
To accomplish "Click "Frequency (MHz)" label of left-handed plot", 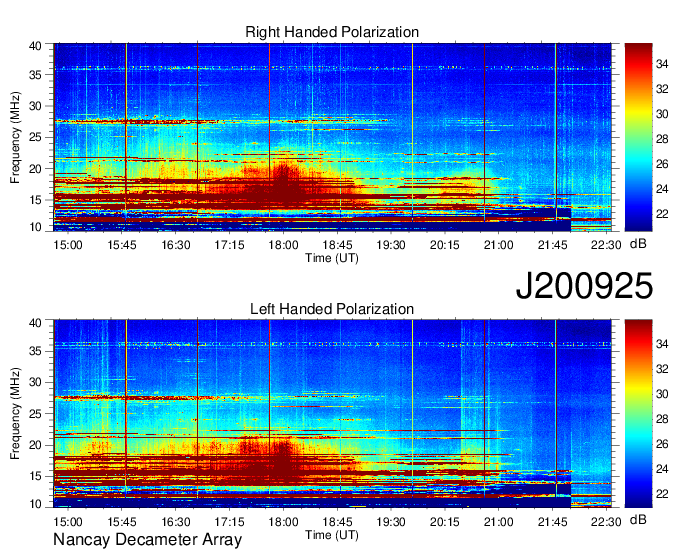I will (x=15, y=414).
